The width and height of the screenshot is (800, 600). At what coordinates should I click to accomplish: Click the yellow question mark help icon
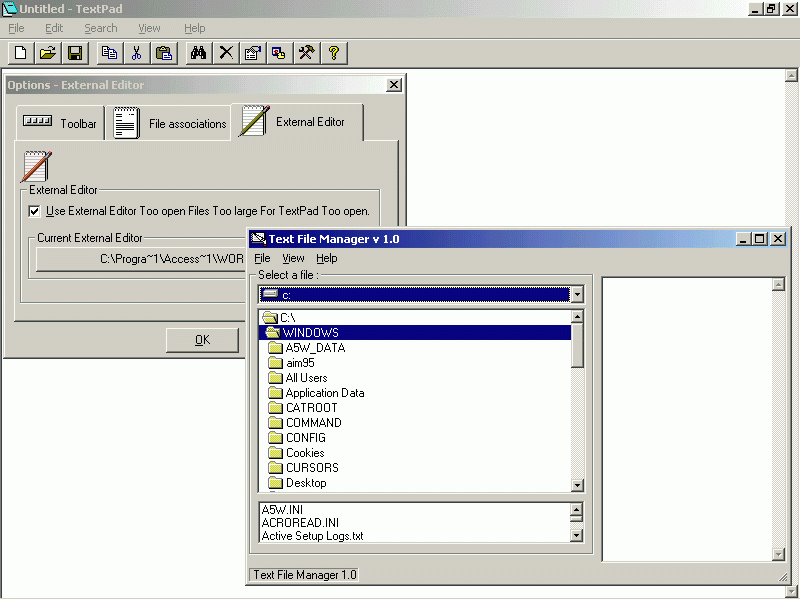[x=334, y=53]
